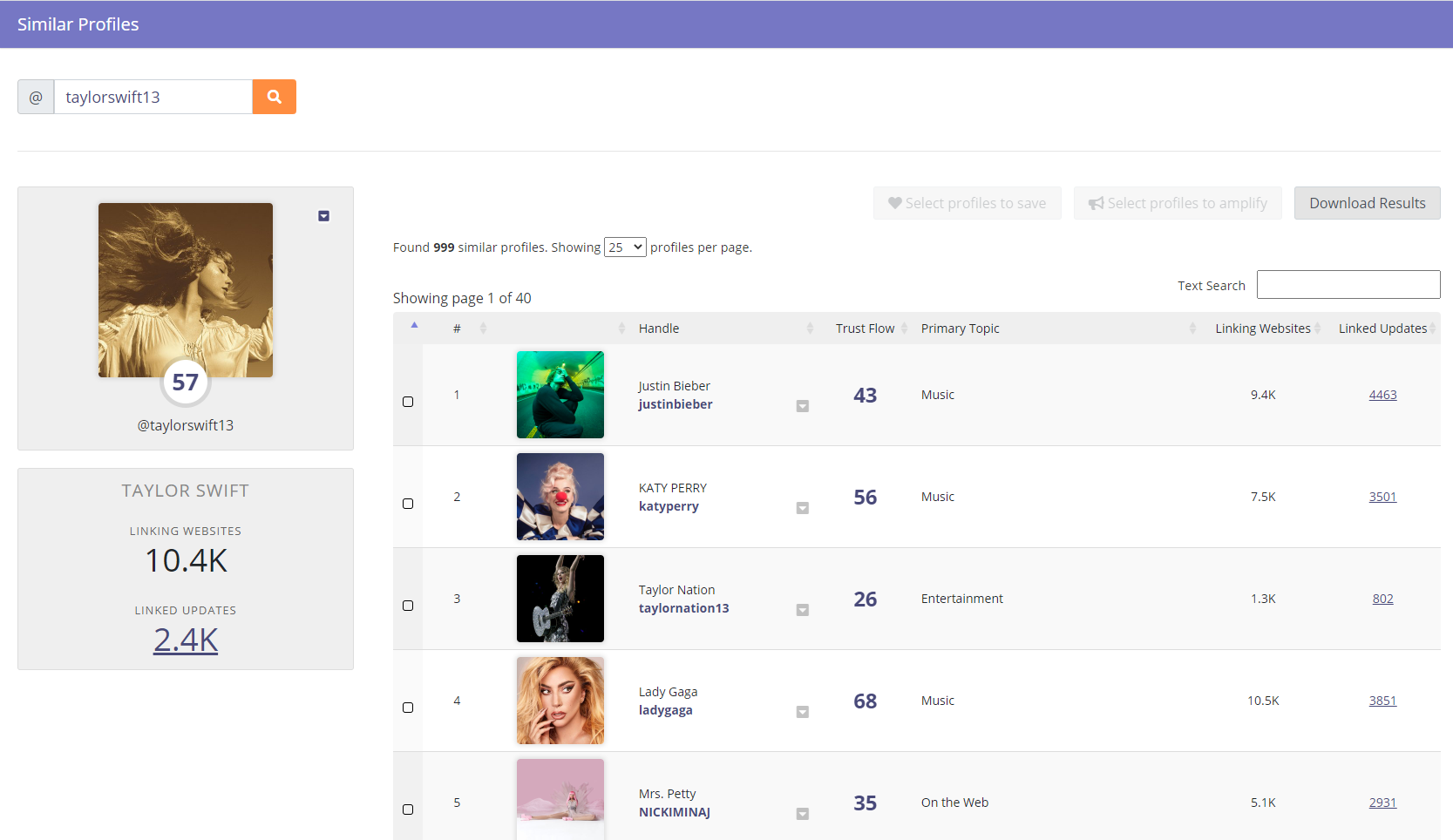Screen dimensions: 1453x840
Task: Click the Entertainment topic cell
Action: [962, 599]
